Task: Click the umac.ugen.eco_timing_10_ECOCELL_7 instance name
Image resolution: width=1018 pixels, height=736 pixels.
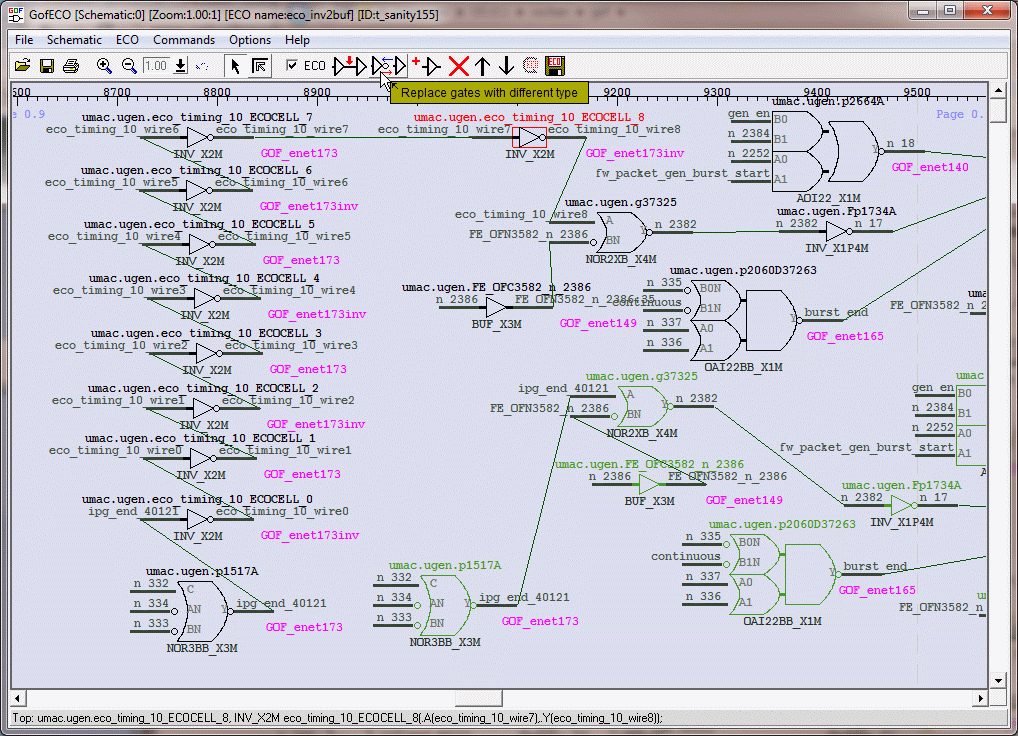Action: coord(197,117)
